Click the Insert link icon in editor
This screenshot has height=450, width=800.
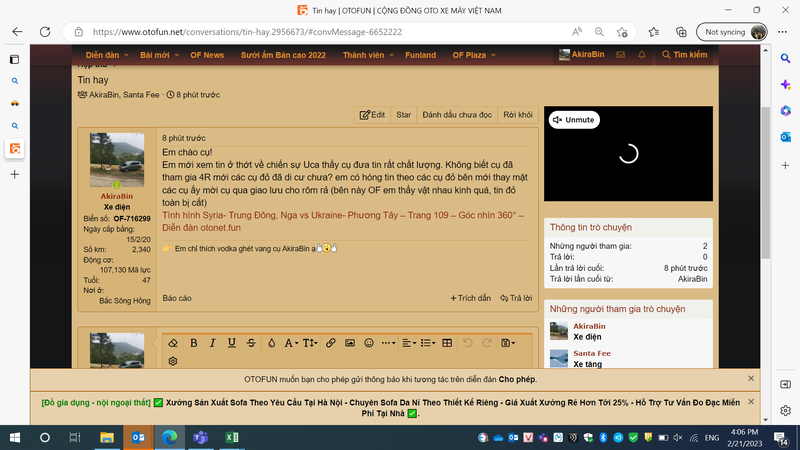332,343
